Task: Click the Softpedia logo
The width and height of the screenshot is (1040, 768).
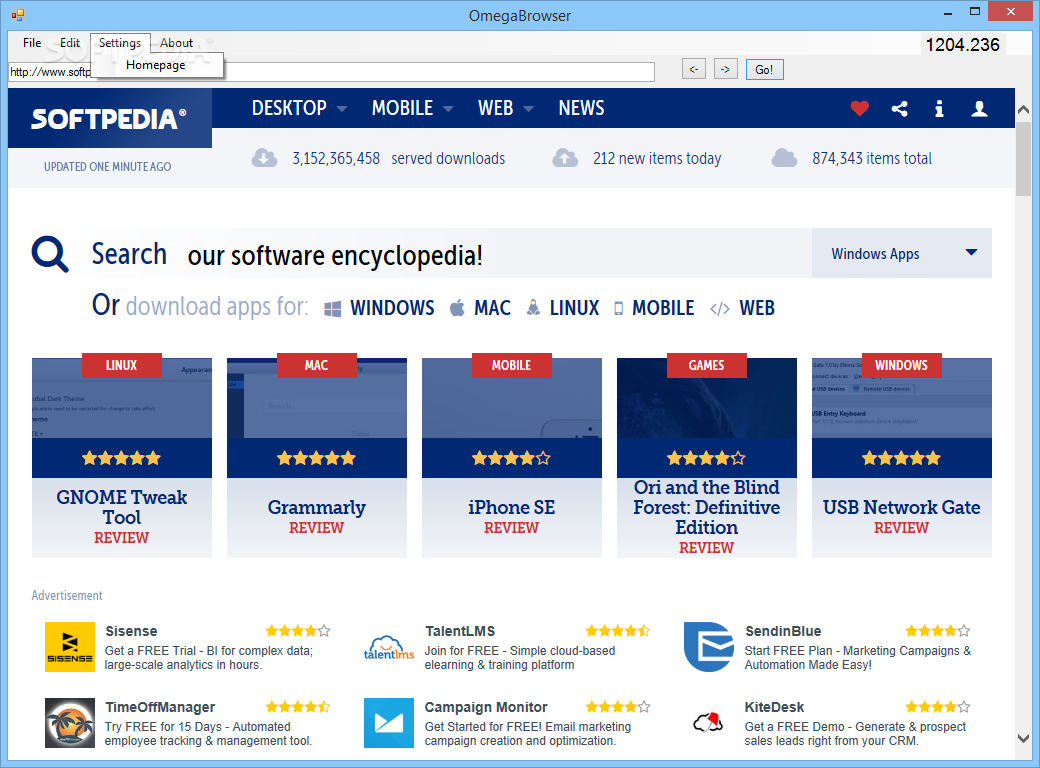Action: (109, 119)
